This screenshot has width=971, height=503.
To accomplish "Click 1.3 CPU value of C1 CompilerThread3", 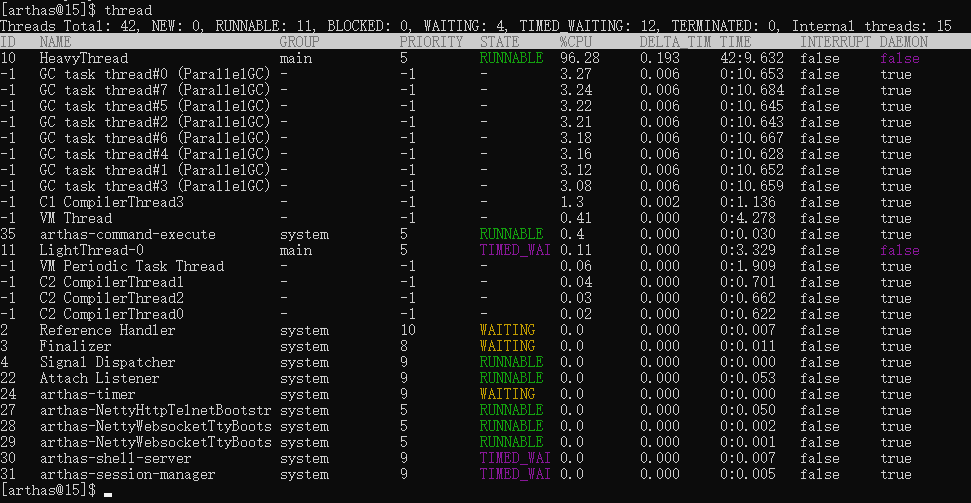I will (x=572, y=202).
